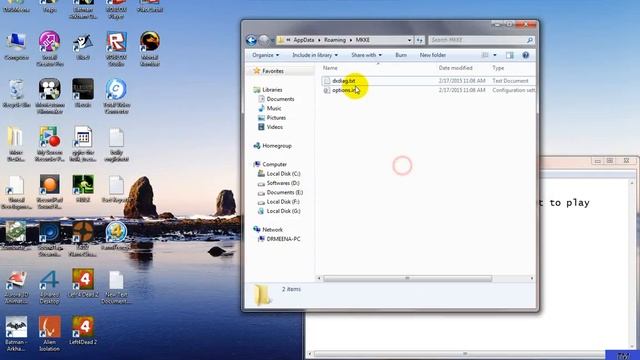Select the Recycle Bin desktop icon
The width and height of the screenshot is (640, 360).
tap(16, 94)
